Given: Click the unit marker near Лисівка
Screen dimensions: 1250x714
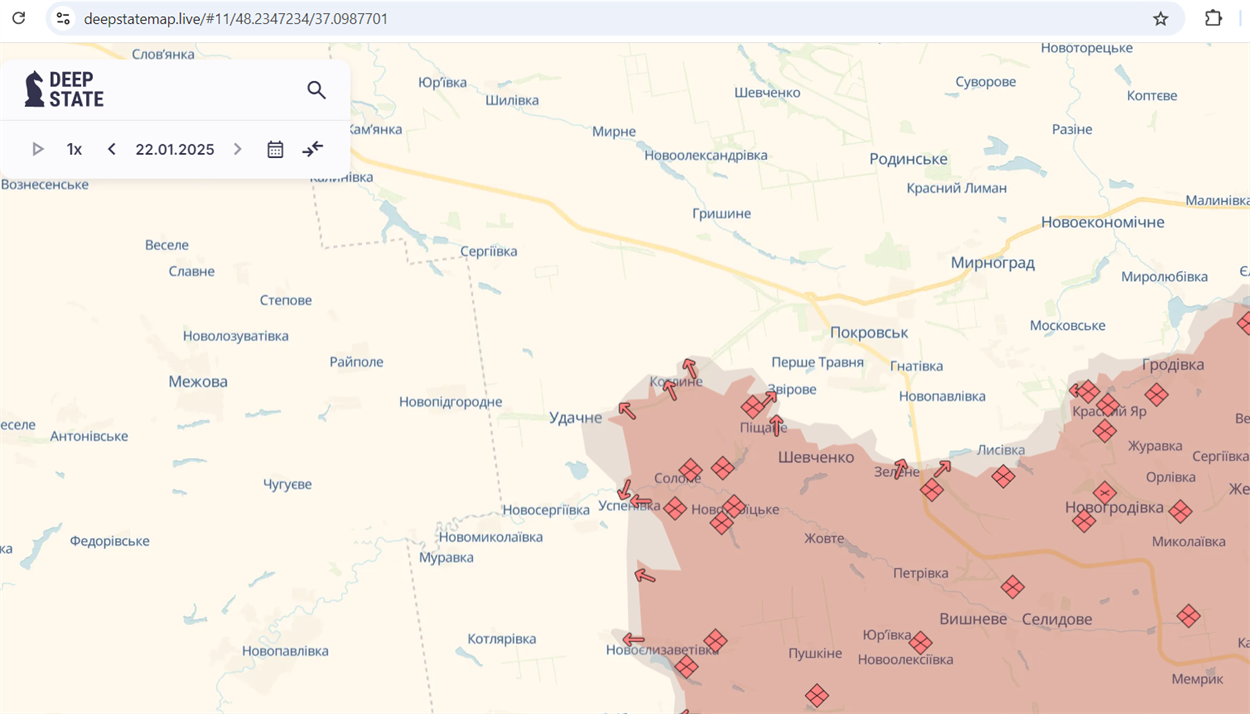Looking at the screenshot, I should (x=1003, y=477).
